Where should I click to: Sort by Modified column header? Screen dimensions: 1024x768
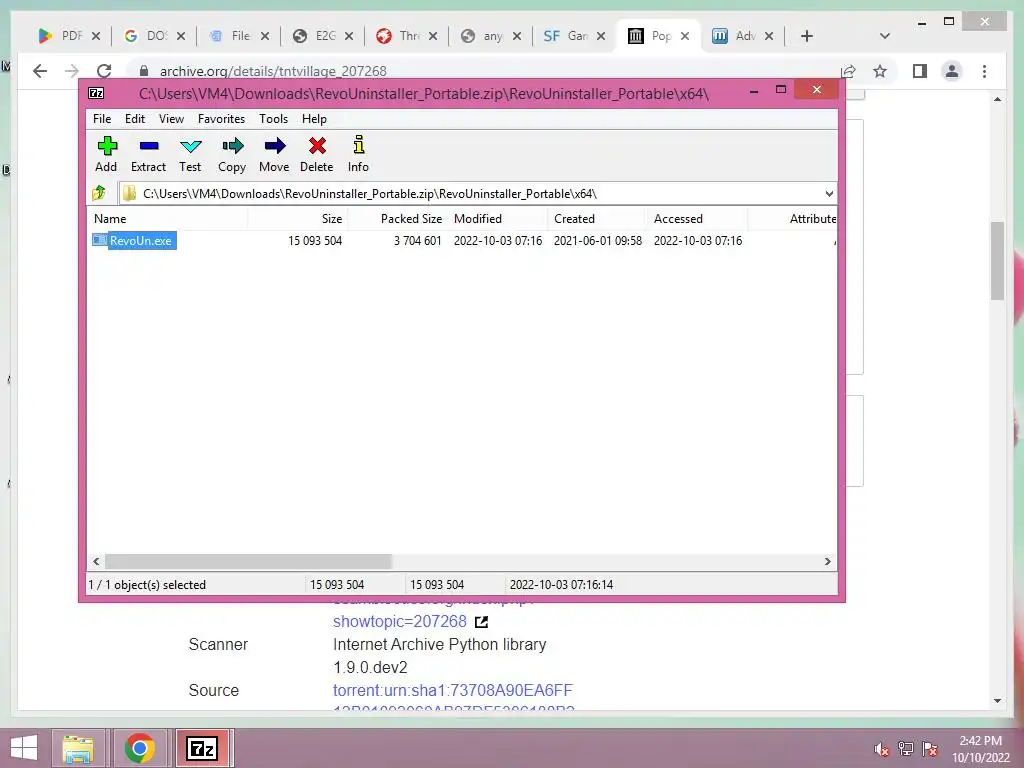[x=498, y=219]
